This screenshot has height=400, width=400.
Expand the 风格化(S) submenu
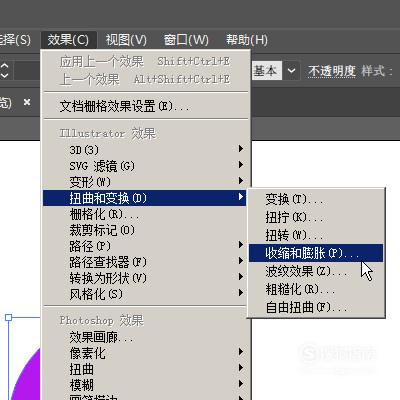pos(146,294)
